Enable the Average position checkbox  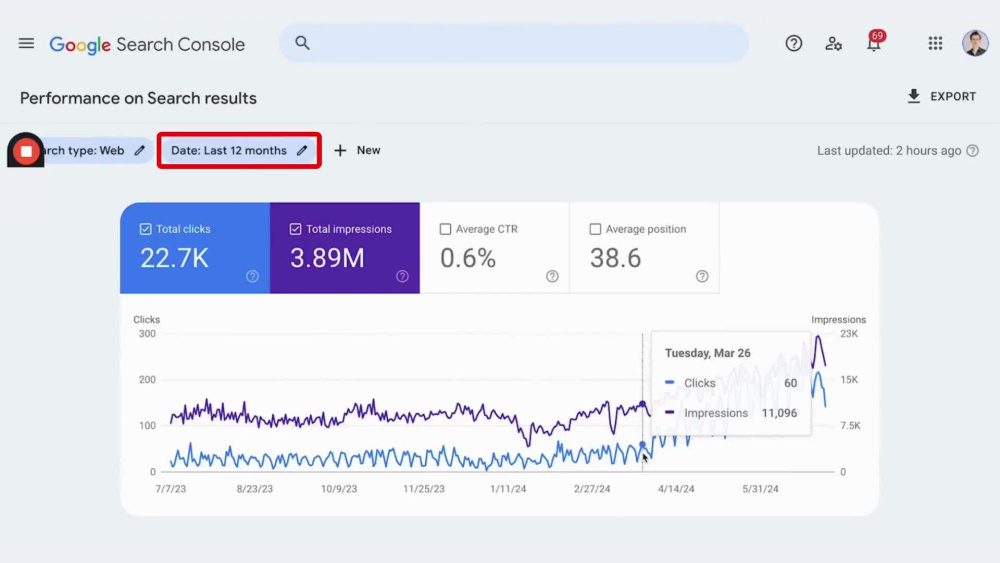[595, 229]
